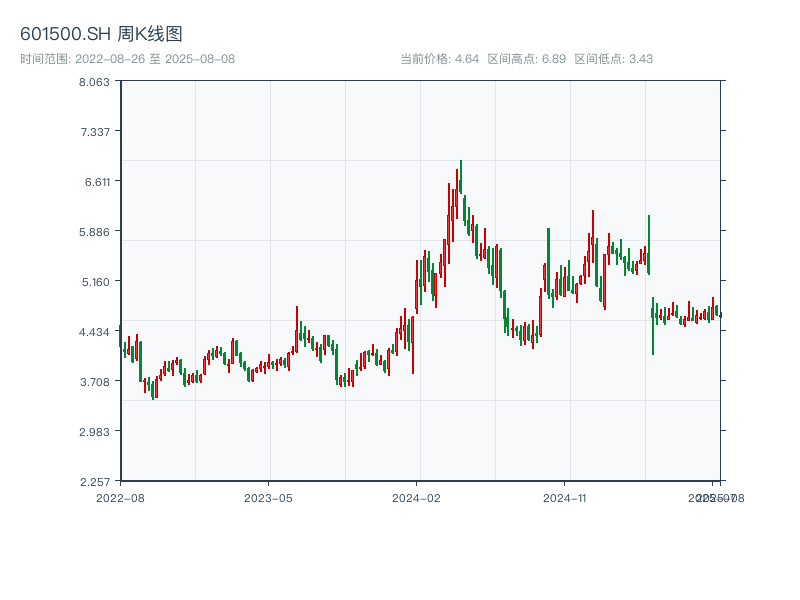Click the highest peak candlestick near 6.89

pos(461,177)
